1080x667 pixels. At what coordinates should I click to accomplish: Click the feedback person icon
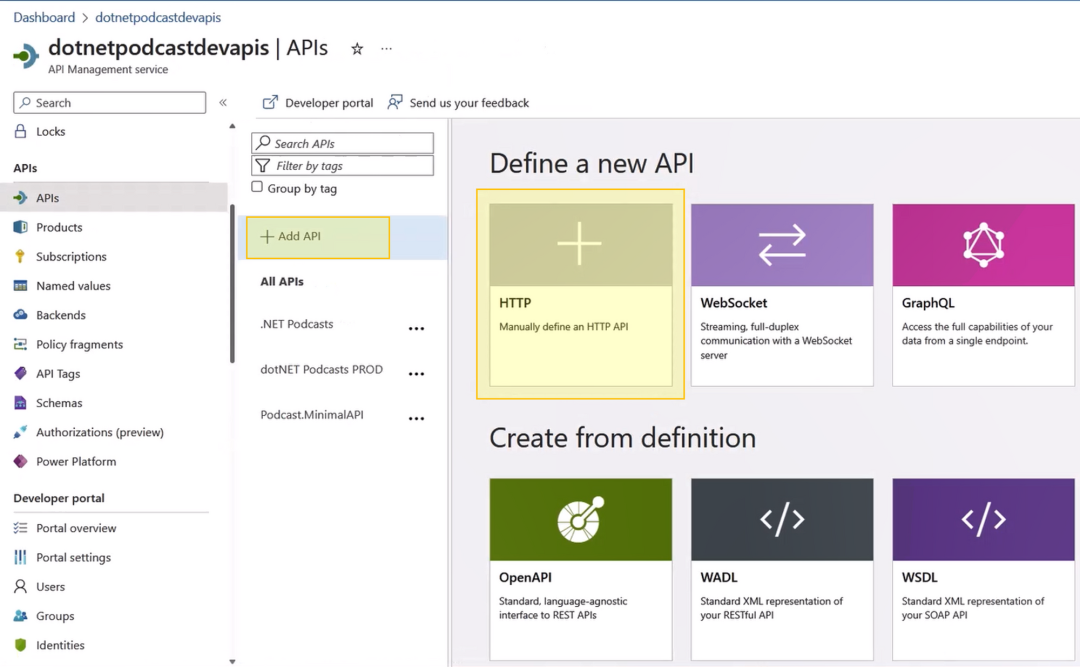coord(395,103)
